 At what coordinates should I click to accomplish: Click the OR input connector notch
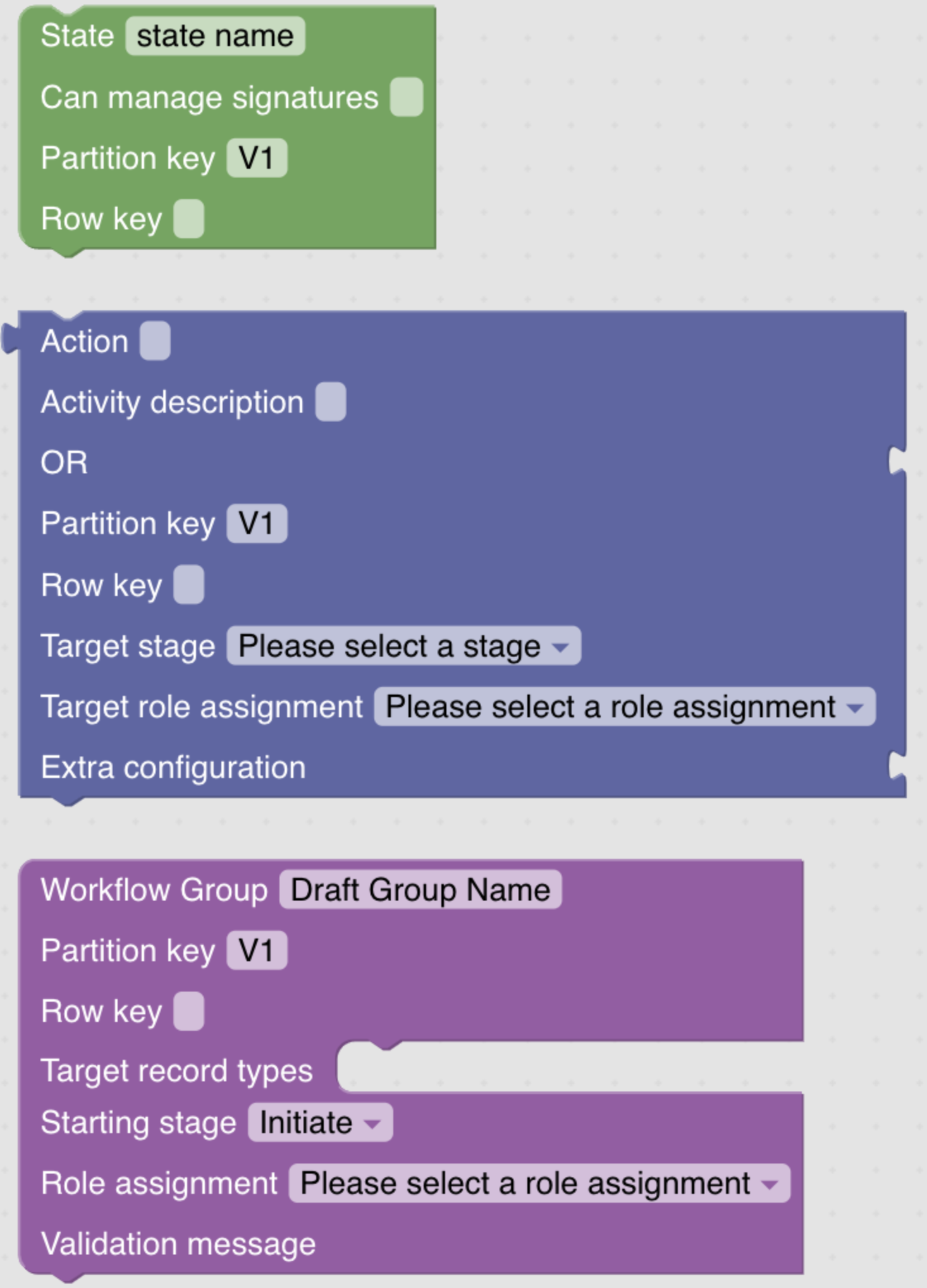tap(897, 461)
